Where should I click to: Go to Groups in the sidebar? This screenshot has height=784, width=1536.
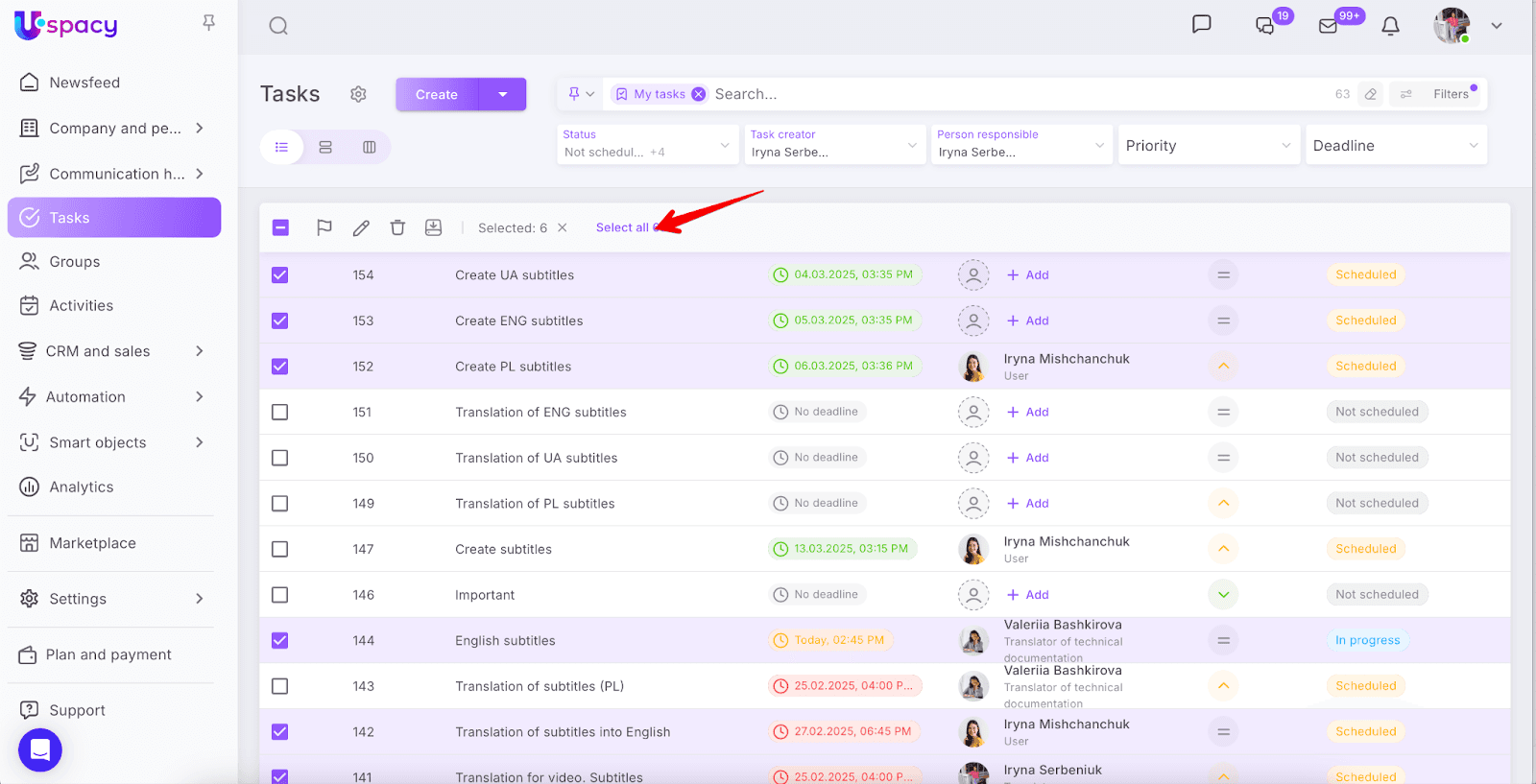pos(75,262)
